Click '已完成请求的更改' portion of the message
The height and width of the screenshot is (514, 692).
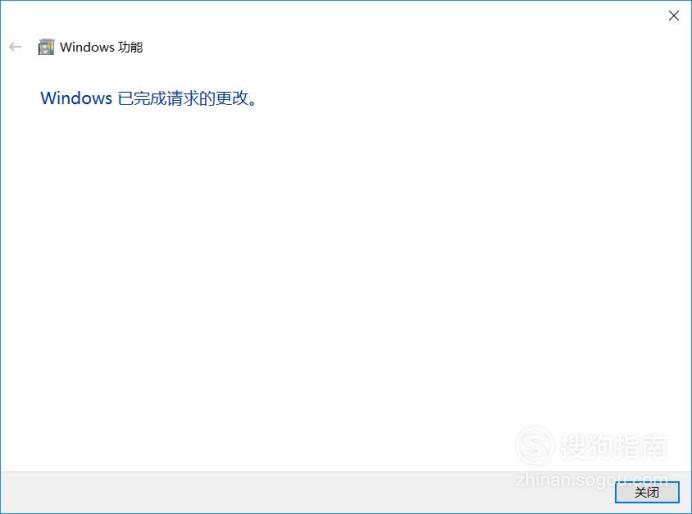[x=183, y=98]
